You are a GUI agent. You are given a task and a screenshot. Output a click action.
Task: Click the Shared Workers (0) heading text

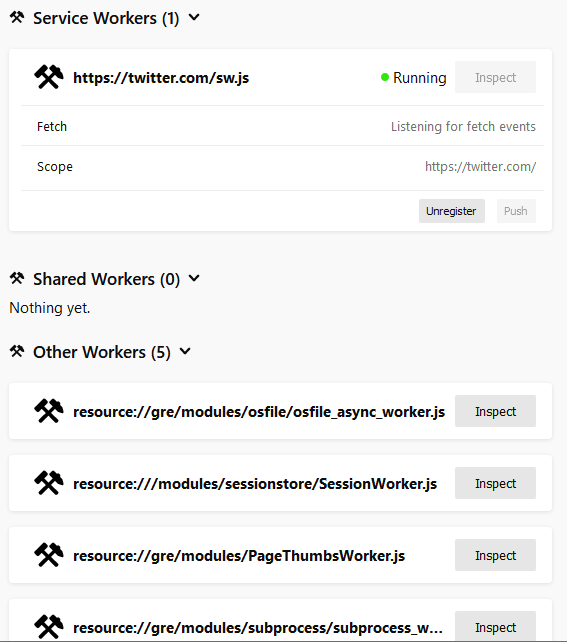click(x=106, y=279)
